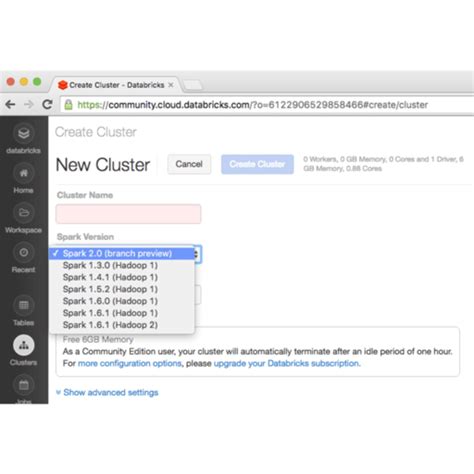
Task: Follow the more configuration options link
Action: click(130, 363)
